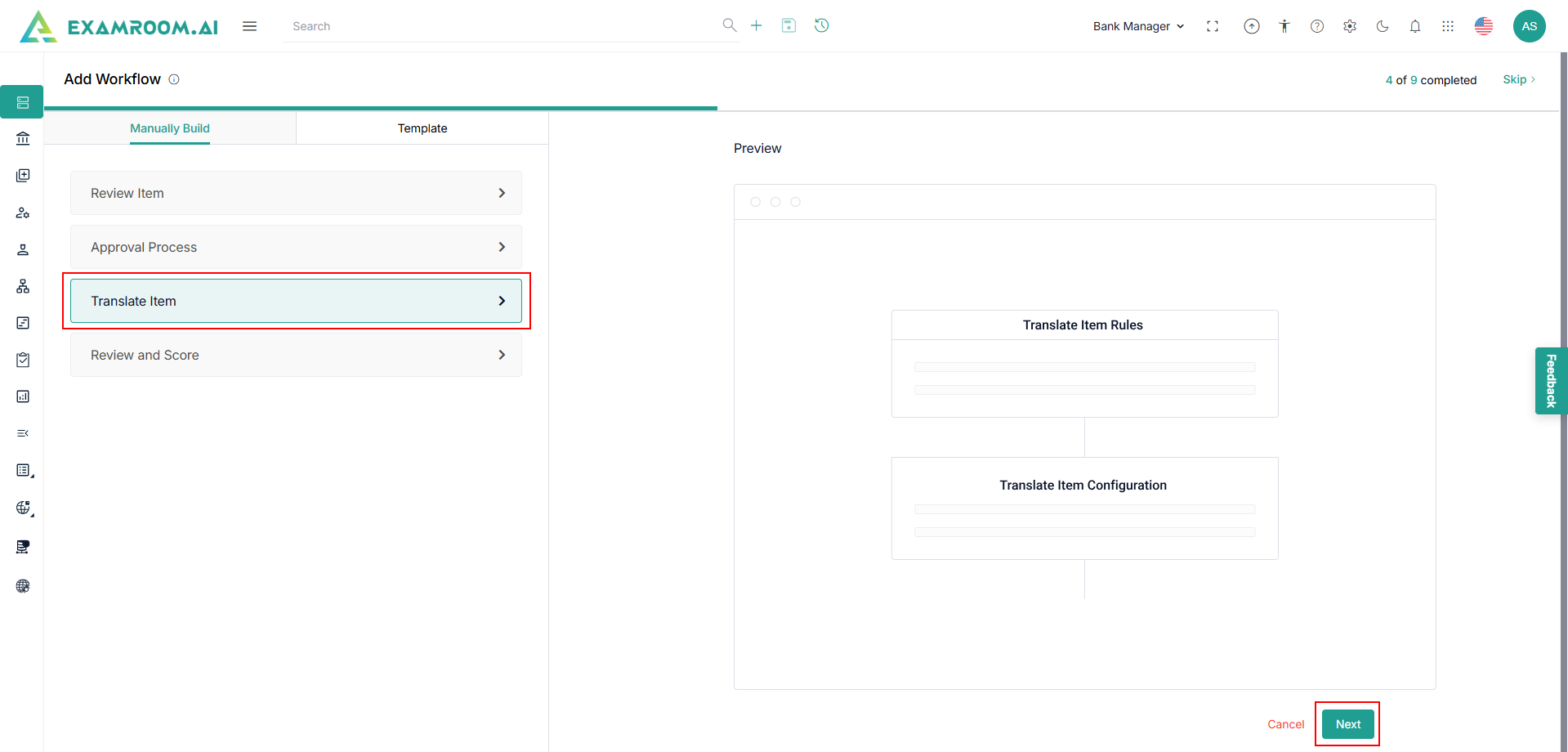The image size is (1568, 752).
Task: Open the hamburger menu beside the logo
Action: [x=250, y=26]
